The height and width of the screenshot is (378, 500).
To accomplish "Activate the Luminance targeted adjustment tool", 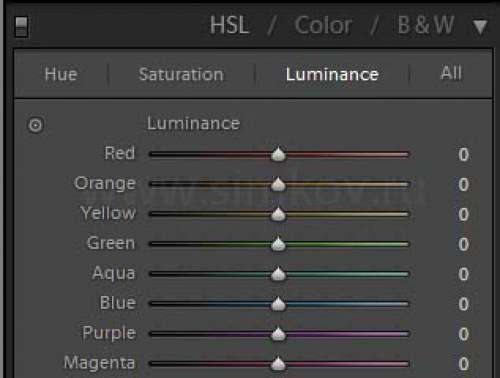I will pyautogui.click(x=35, y=125).
